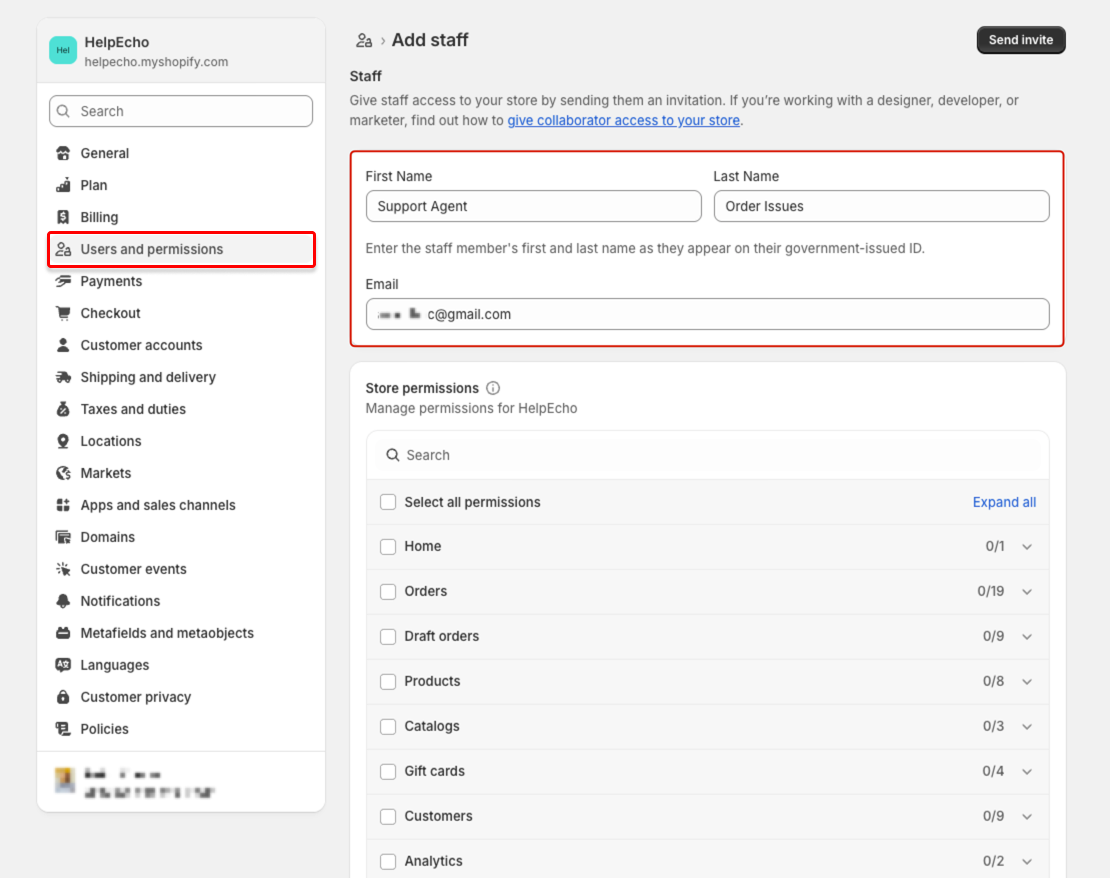The height and width of the screenshot is (878, 1110).
Task: Click the Email input field
Action: coord(707,314)
